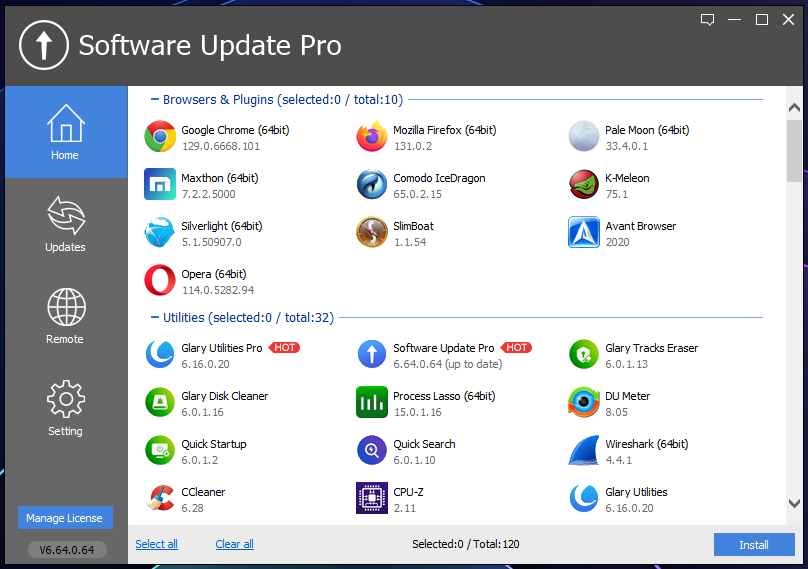Select the Avant Browser icon
Screen dimensions: 808x569
[x=584, y=233]
